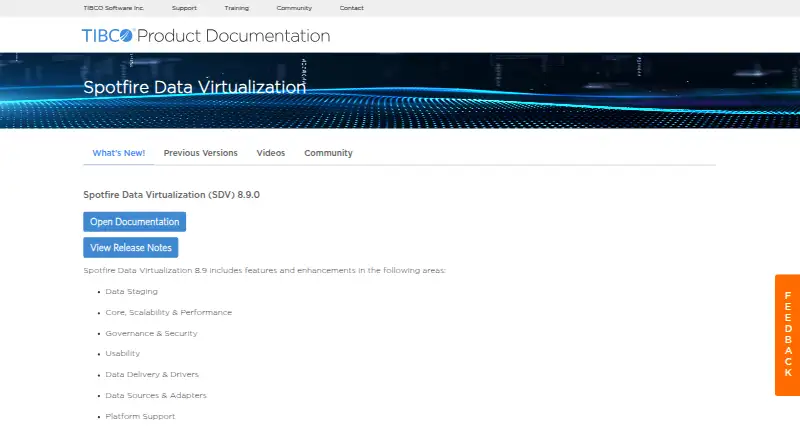
Task: Select the What's New! tab
Action: (119, 153)
